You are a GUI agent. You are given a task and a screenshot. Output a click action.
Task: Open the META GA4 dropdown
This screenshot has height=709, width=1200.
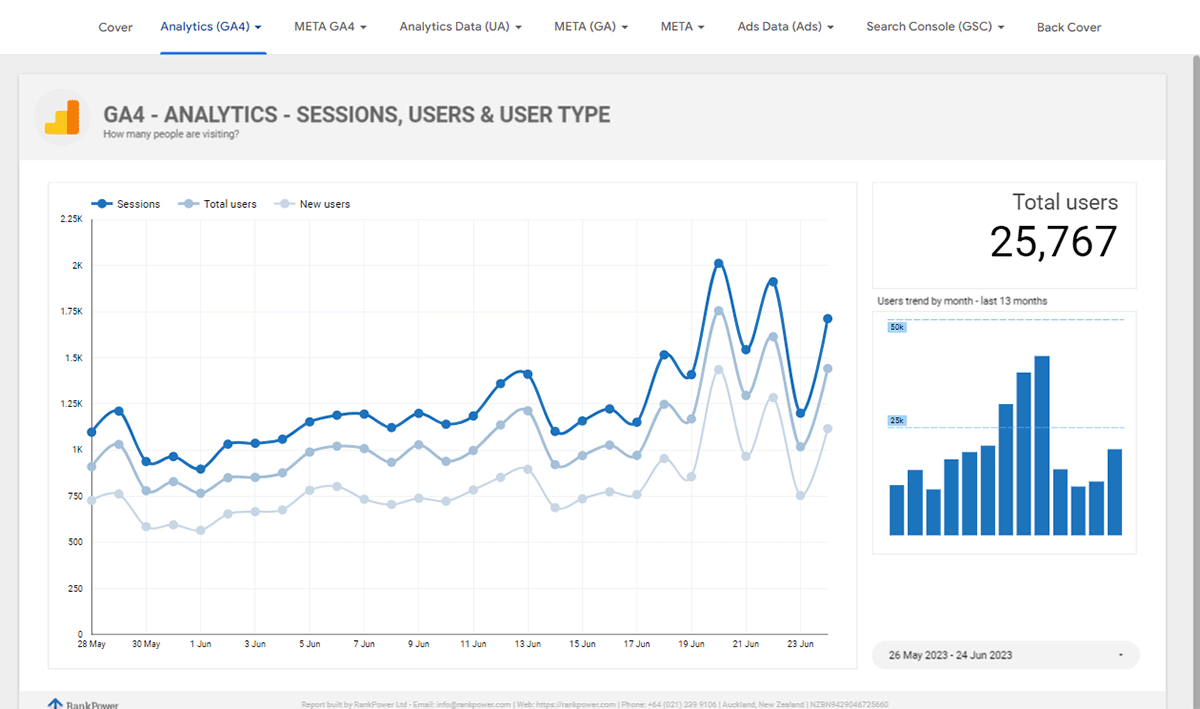click(331, 27)
